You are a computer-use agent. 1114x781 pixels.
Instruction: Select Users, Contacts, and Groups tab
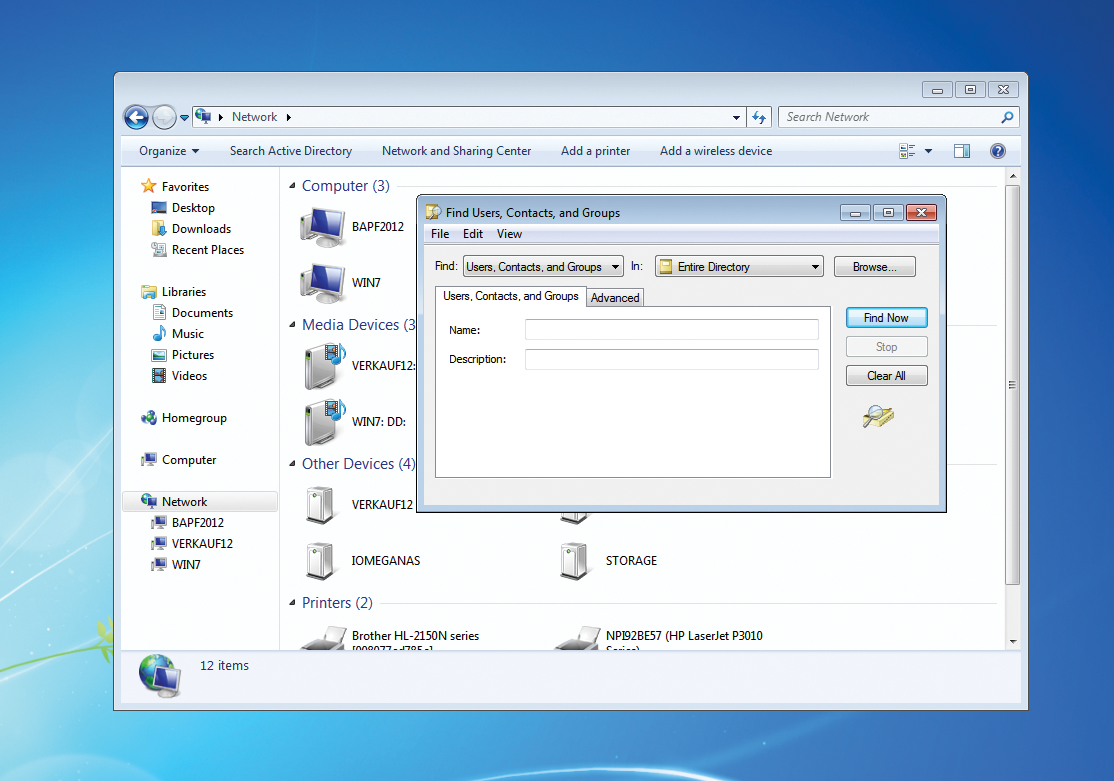tap(511, 296)
